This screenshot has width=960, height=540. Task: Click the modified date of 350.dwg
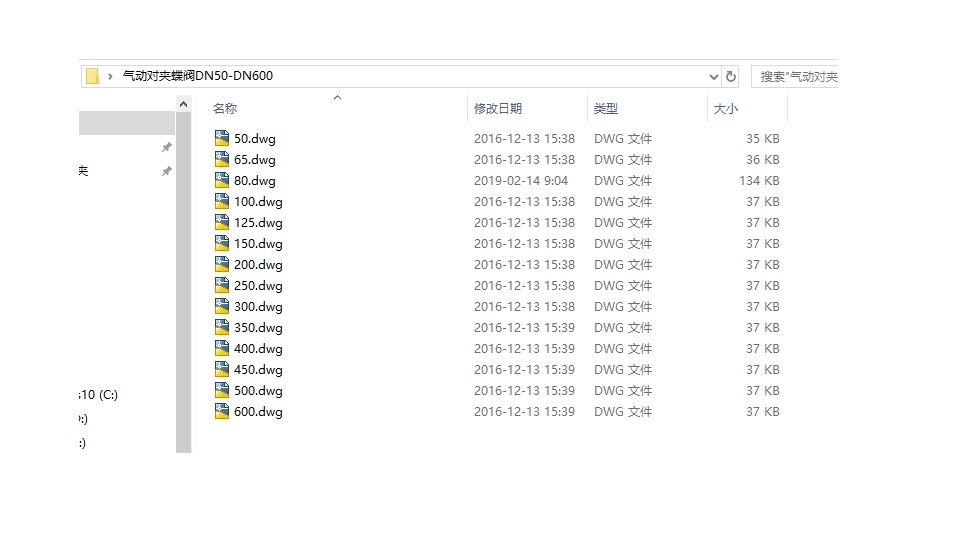point(524,328)
